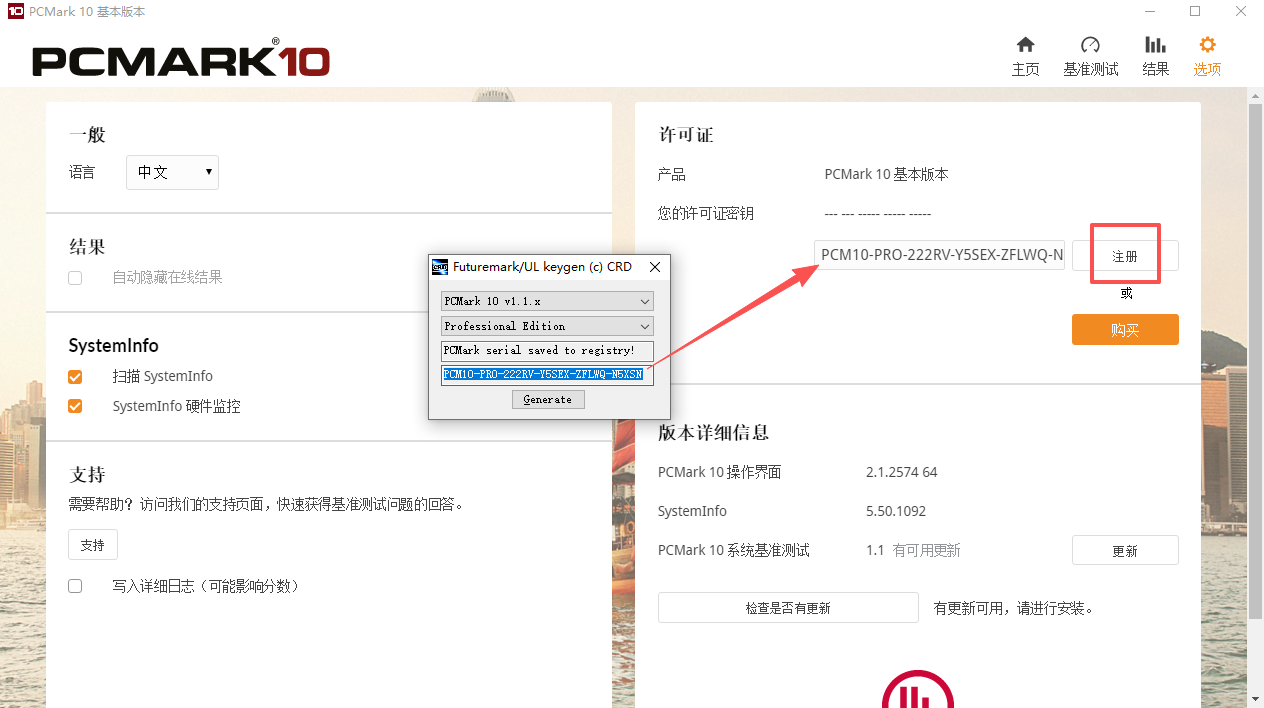
Task: Click the 更新 update button
Action: point(1125,551)
